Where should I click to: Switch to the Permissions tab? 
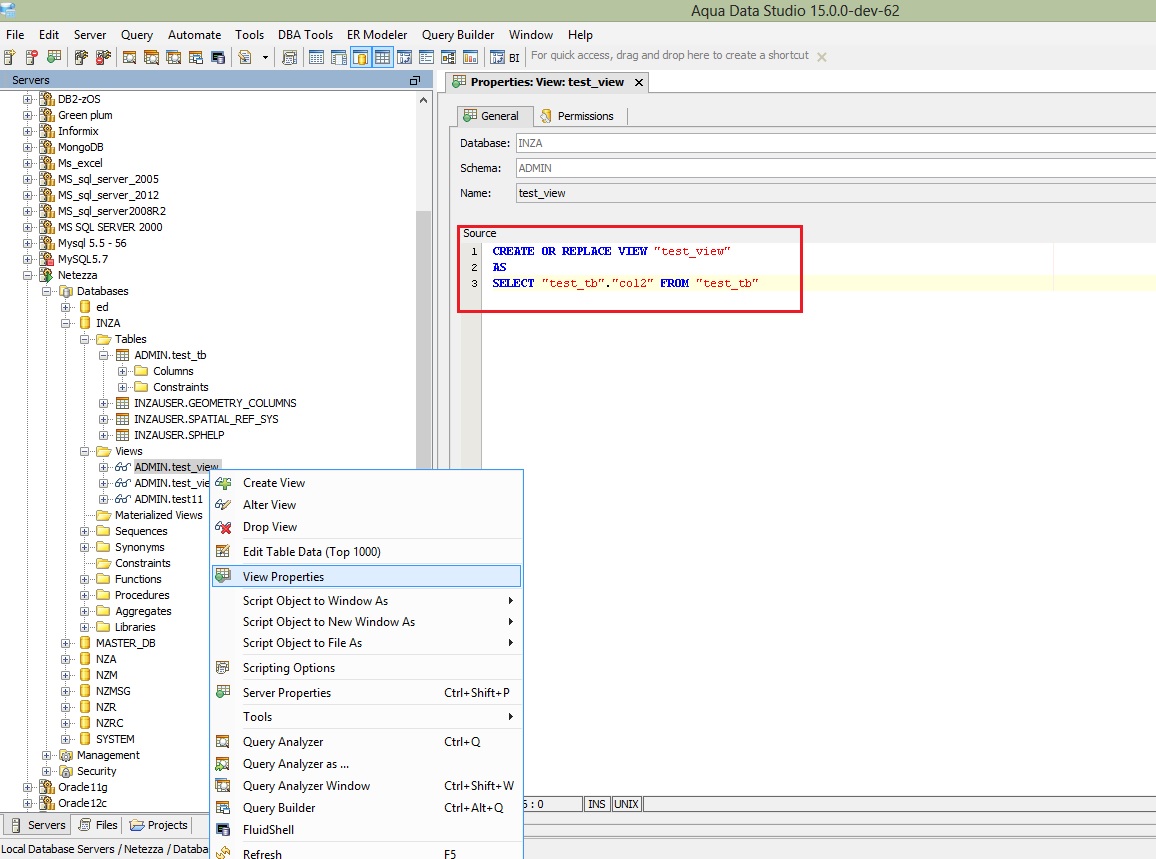577,116
